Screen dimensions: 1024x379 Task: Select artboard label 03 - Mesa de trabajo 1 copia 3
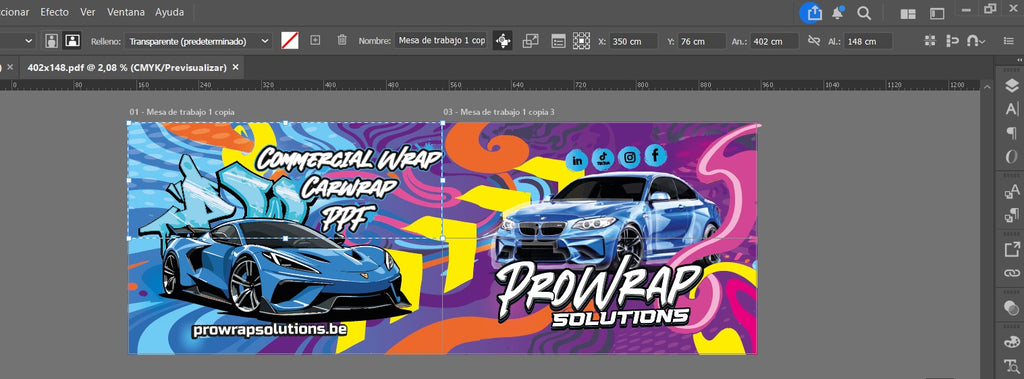click(499, 112)
